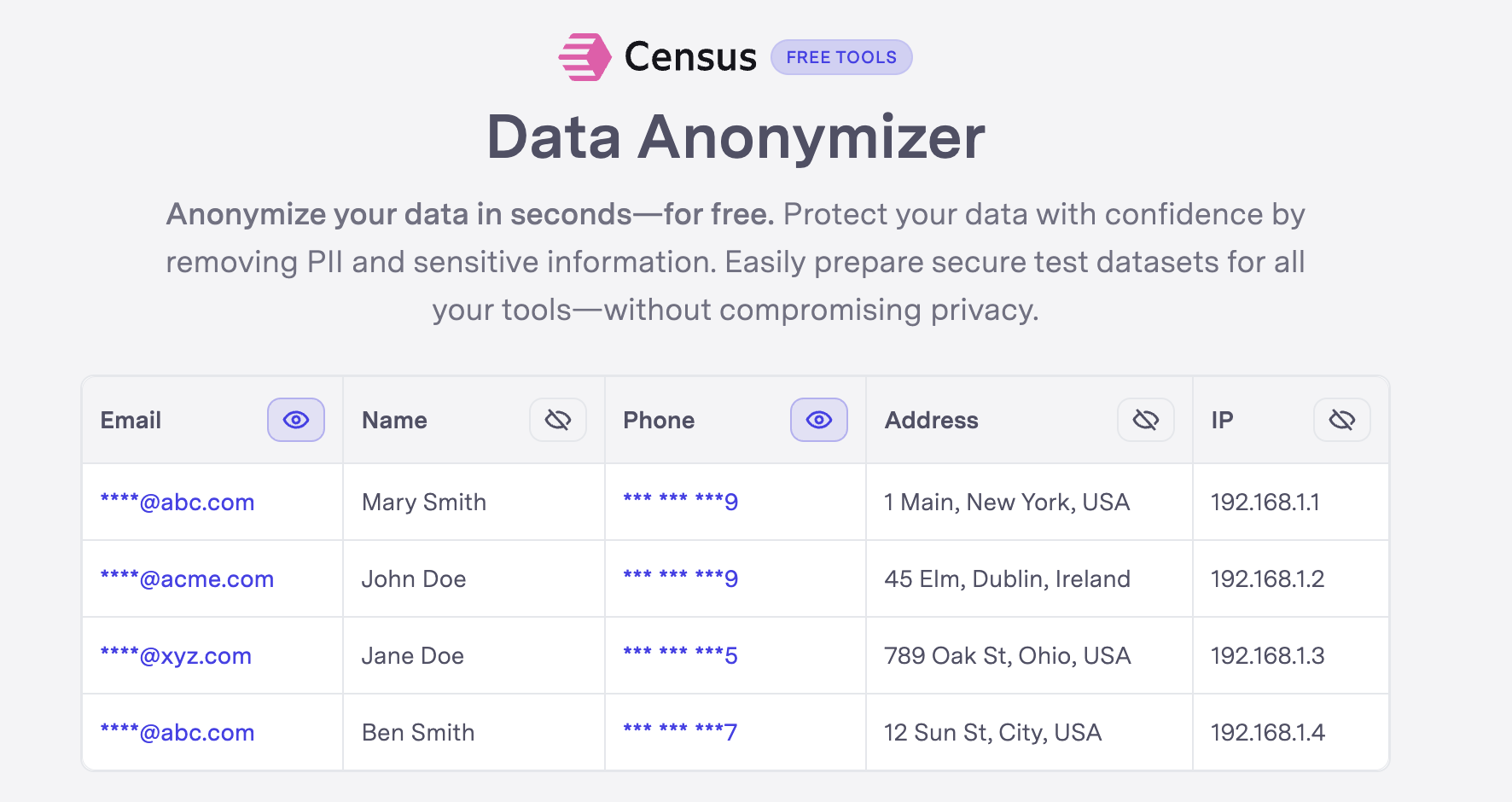This screenshot has height=802, width=1512.
Task: Click the eye icon on Email column
Action: (295, 420)
